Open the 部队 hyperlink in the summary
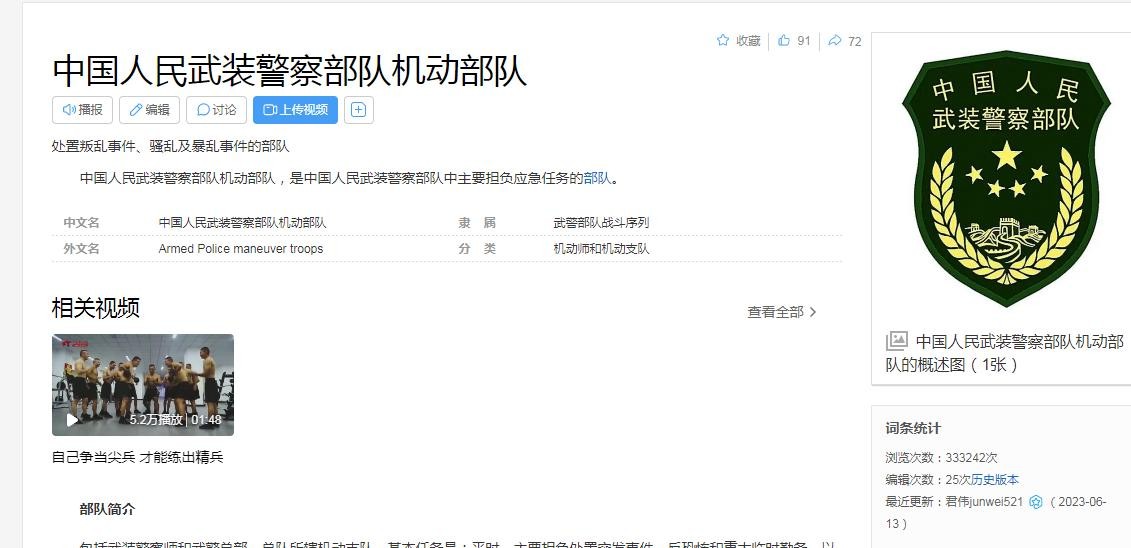Image resolution: width=1131 pixels, height=548 pixels. [597, 179]
